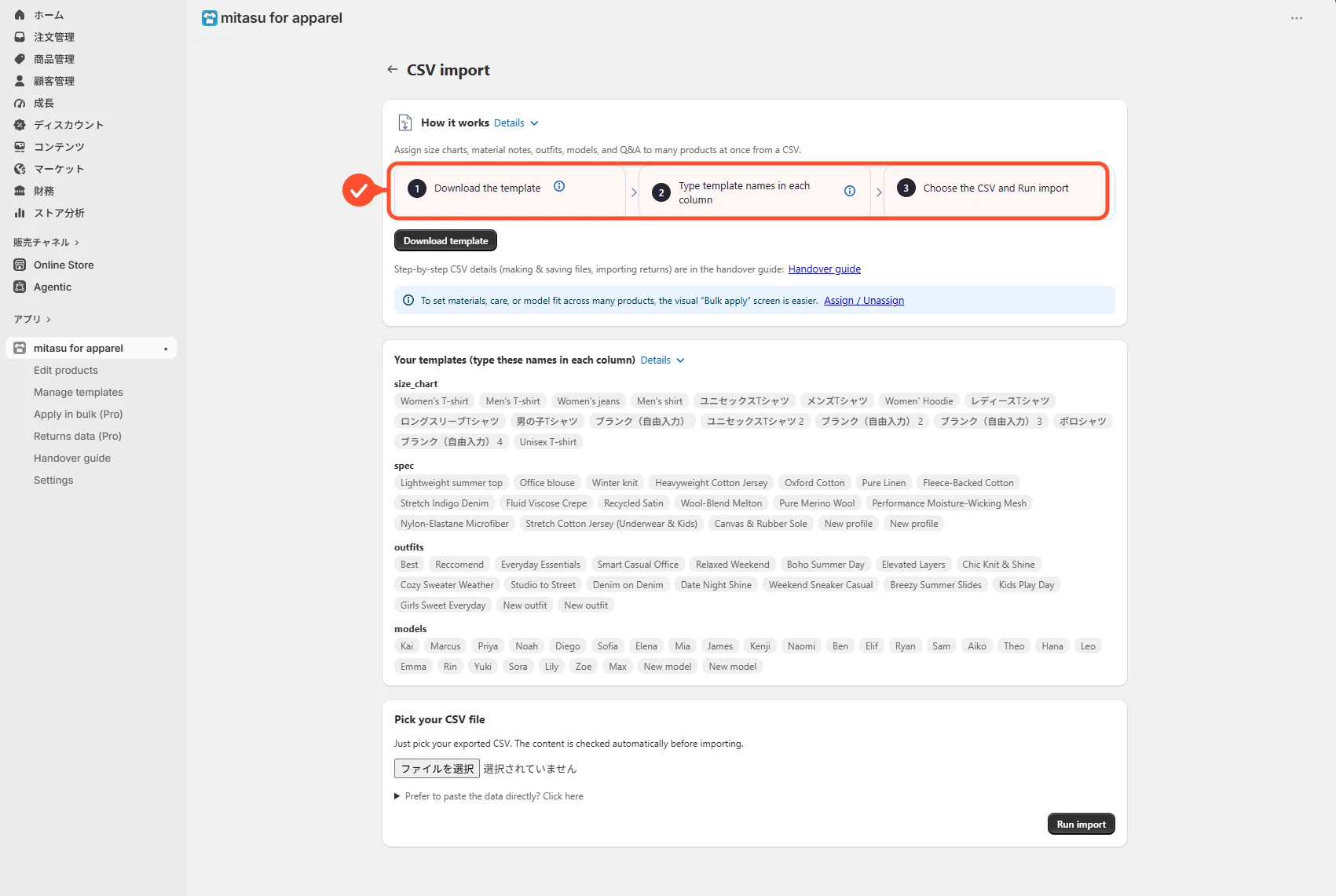1336x896 pixels.
Task: Open the three-dot more menu
Action: tap(1297, 18)
